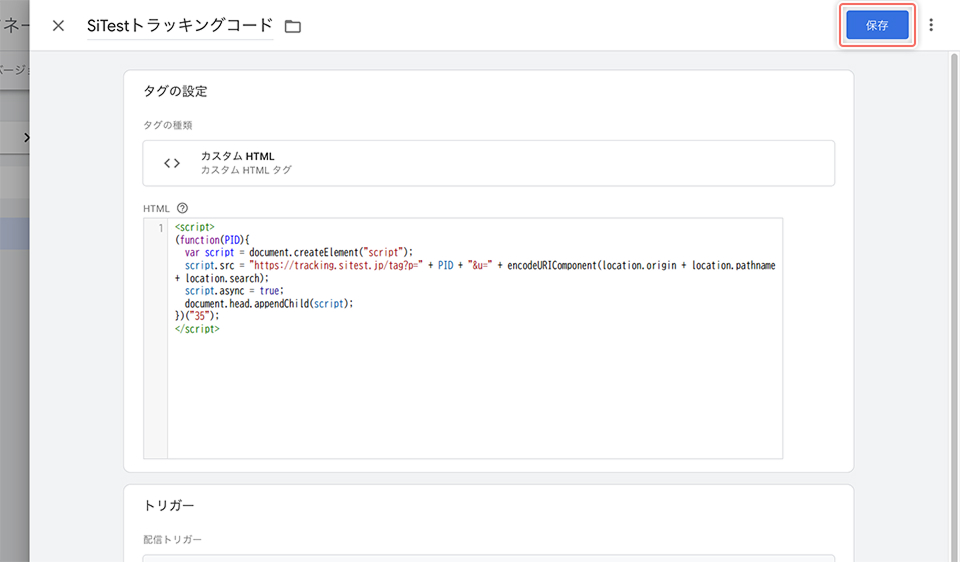Click the tracking.sitest.jp URL string in code
This screenshot has width=960, height=562.
(x=336, y=266)
